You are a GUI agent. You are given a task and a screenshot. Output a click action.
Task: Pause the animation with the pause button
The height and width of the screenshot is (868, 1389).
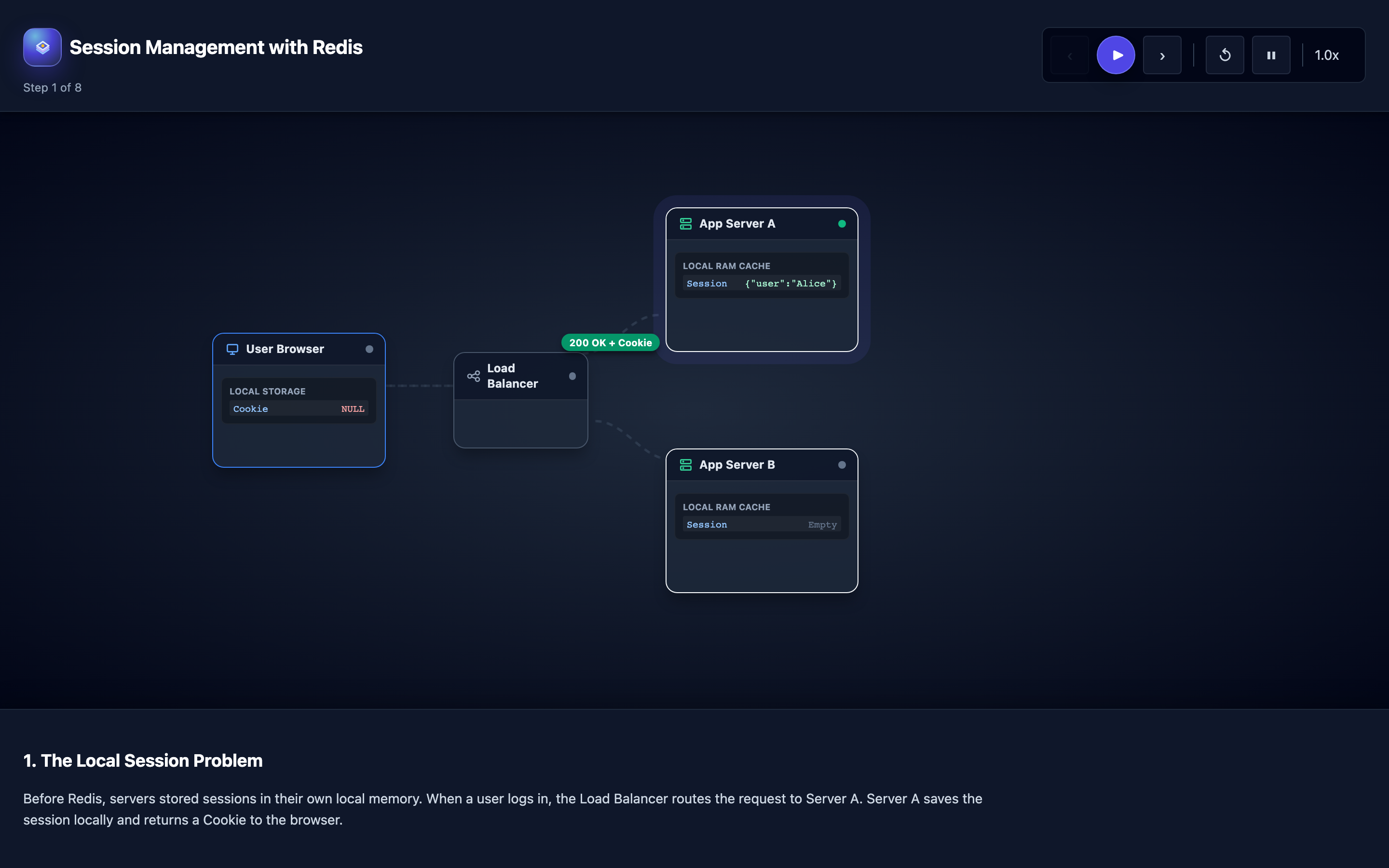click(1271, 55)
